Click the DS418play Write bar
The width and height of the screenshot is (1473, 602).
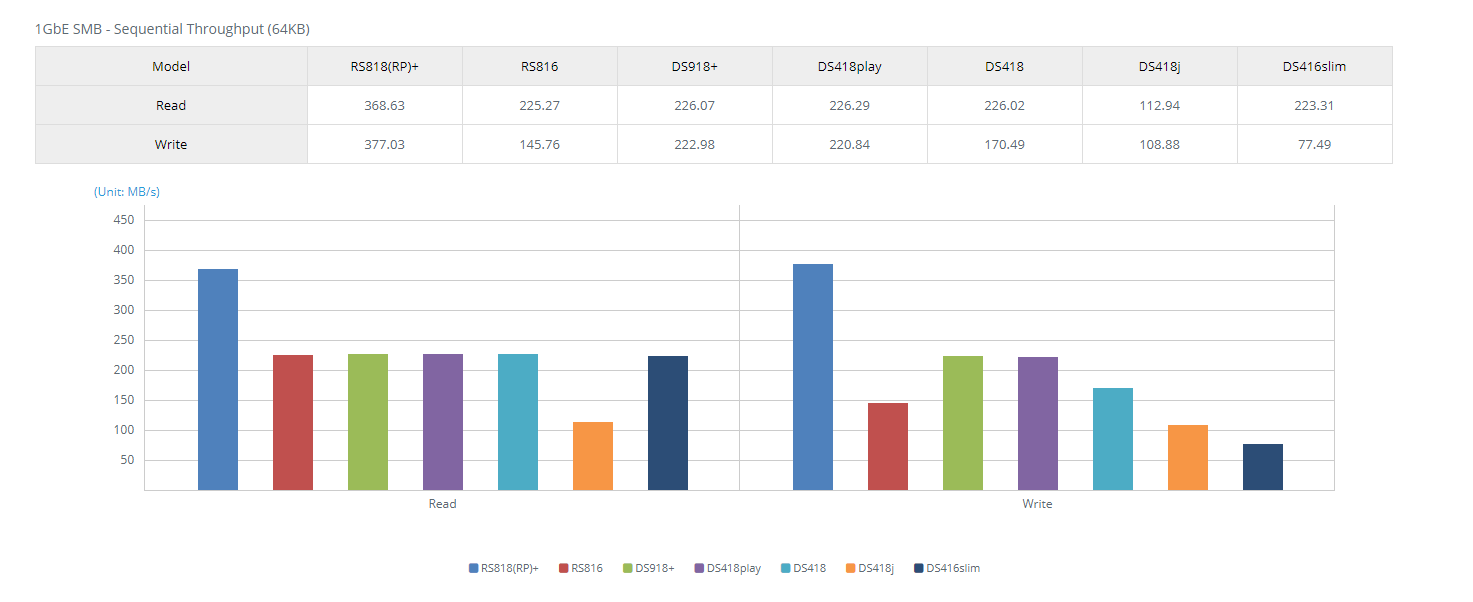coord(1038,424)
